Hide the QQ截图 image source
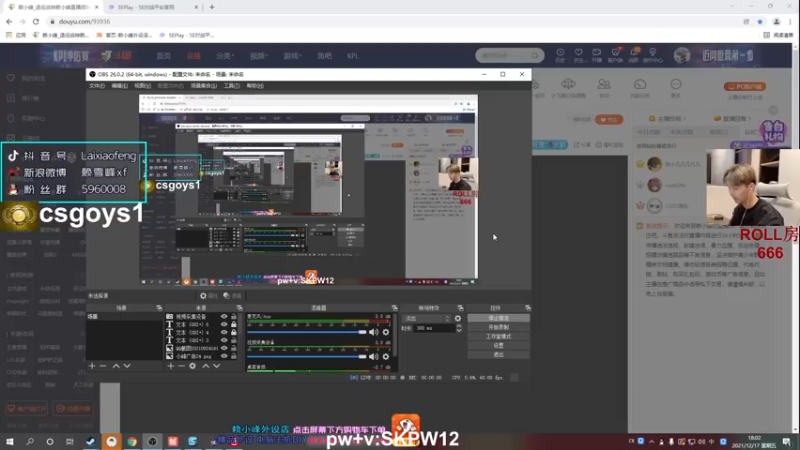800x450 pixels. [x=224, y=348]
